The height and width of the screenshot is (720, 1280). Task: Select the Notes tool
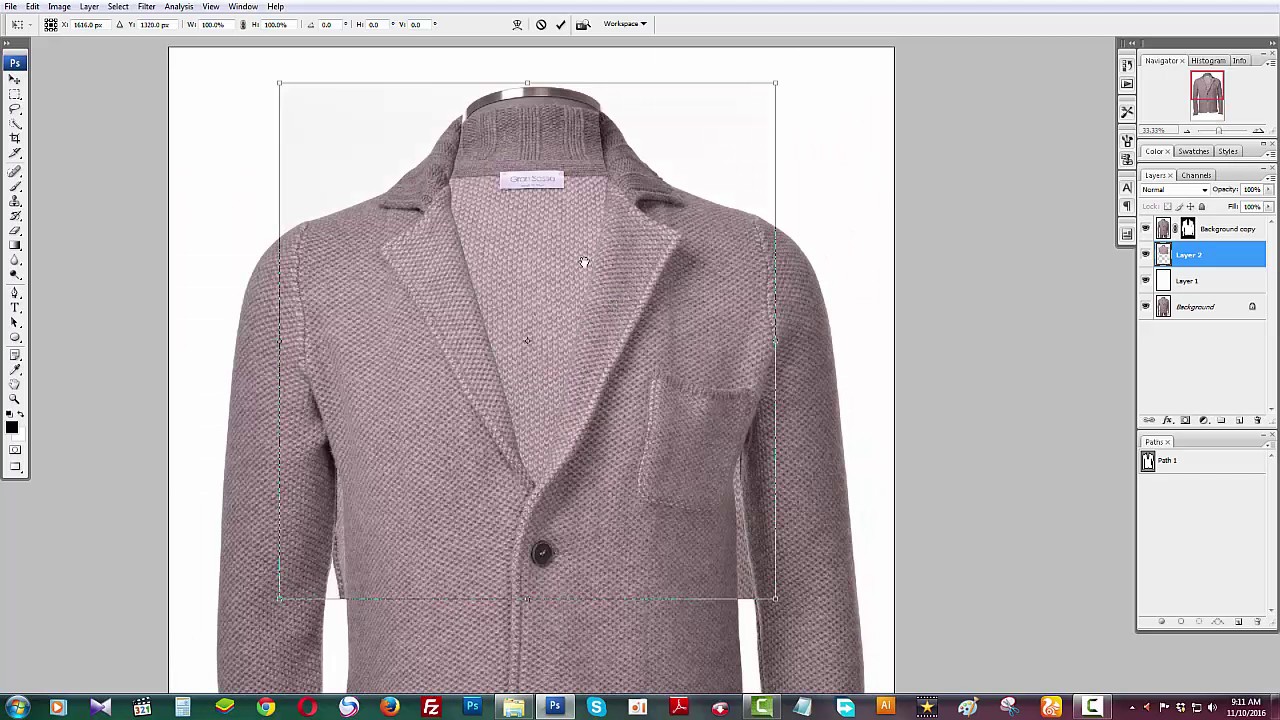tap(15, 355)
